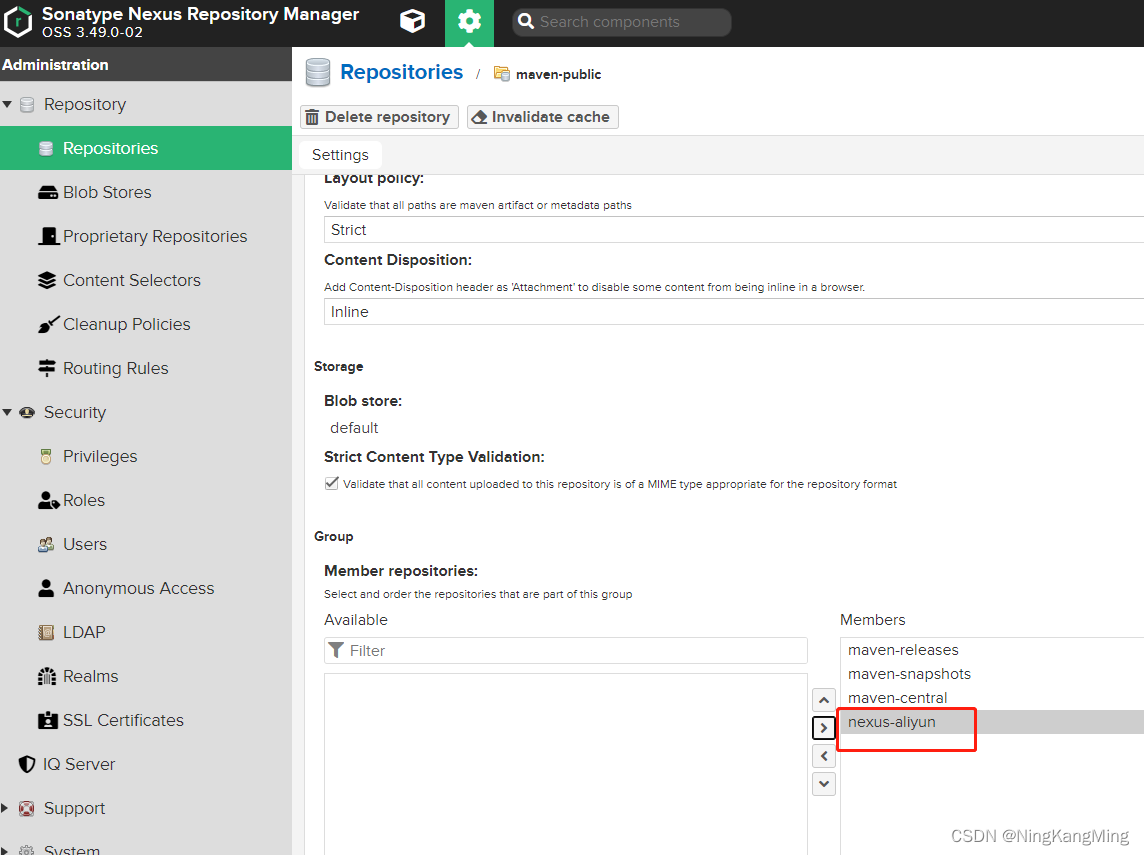The width and height of the screenshot is (1144, 855).
Task: Click the Routing Rules signpost icon
Action: pos(47,368)
